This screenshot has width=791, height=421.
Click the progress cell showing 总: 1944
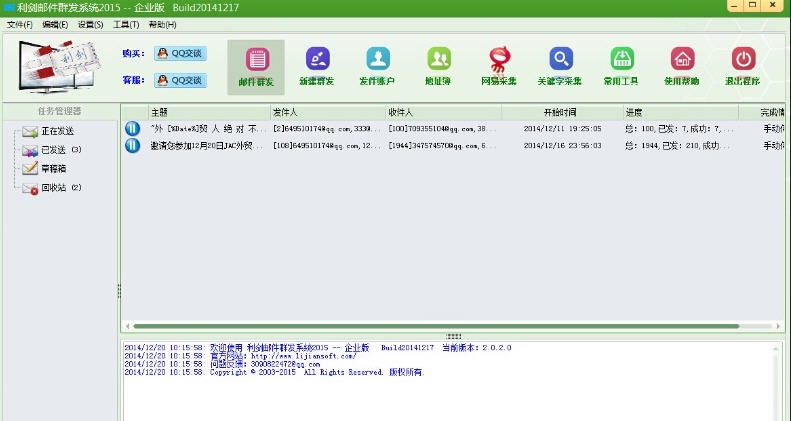(679, 146)
